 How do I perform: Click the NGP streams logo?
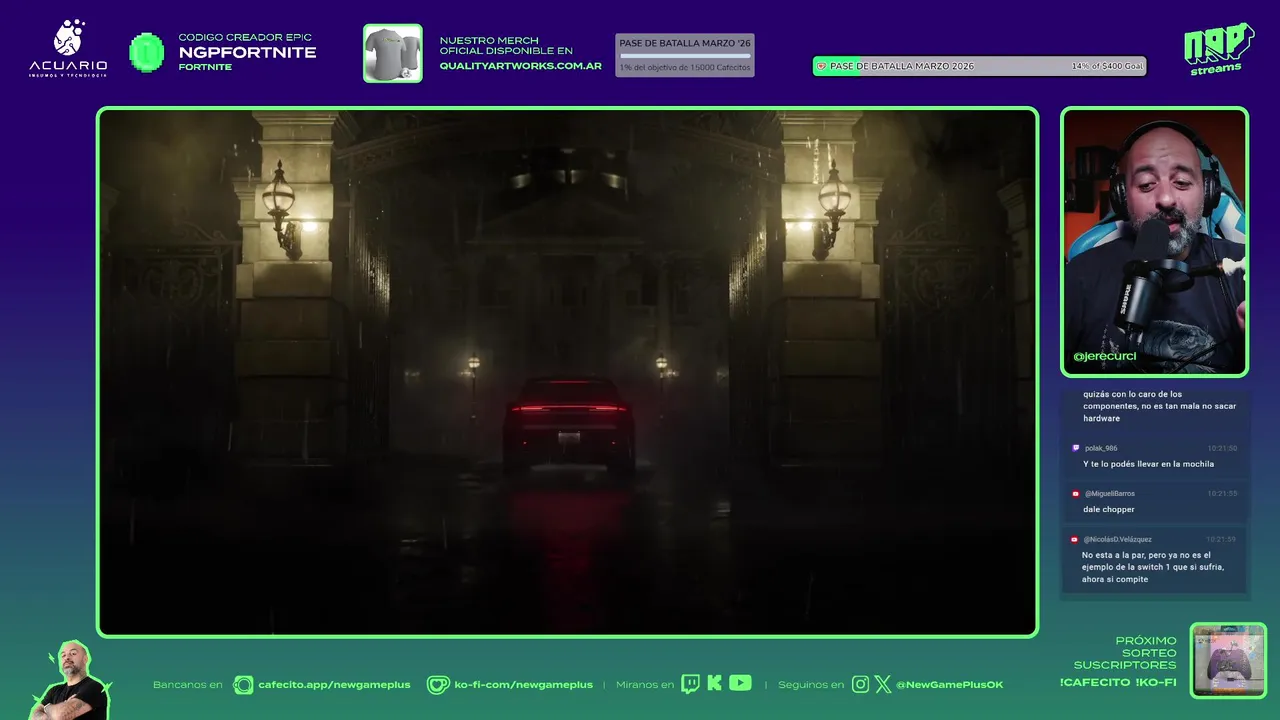click(1218, 48)
